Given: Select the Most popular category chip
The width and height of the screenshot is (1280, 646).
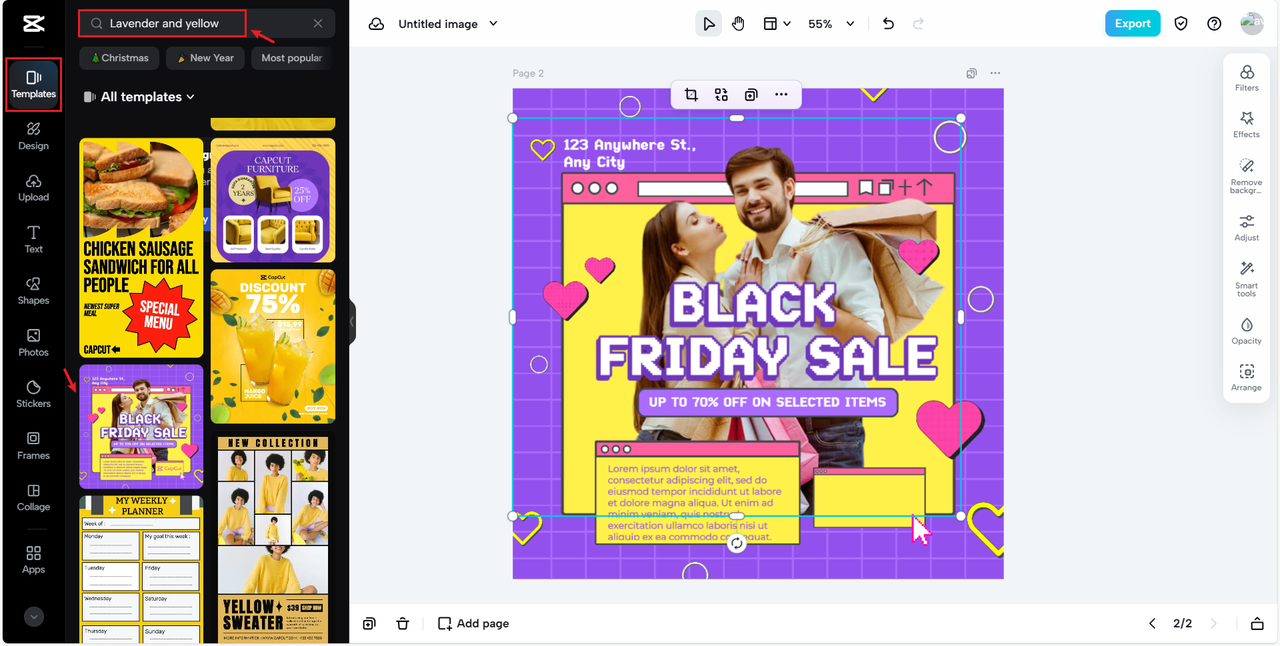Looking at the screenshot, I should 291,58.
